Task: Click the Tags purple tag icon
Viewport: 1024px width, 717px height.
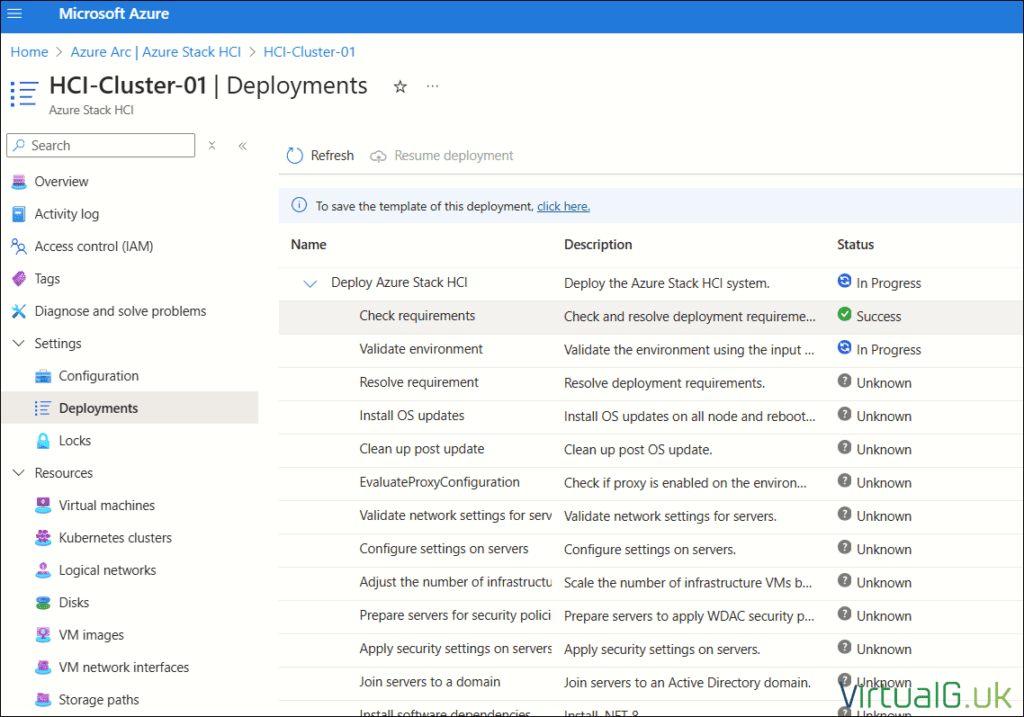Action: pos(19,279)
